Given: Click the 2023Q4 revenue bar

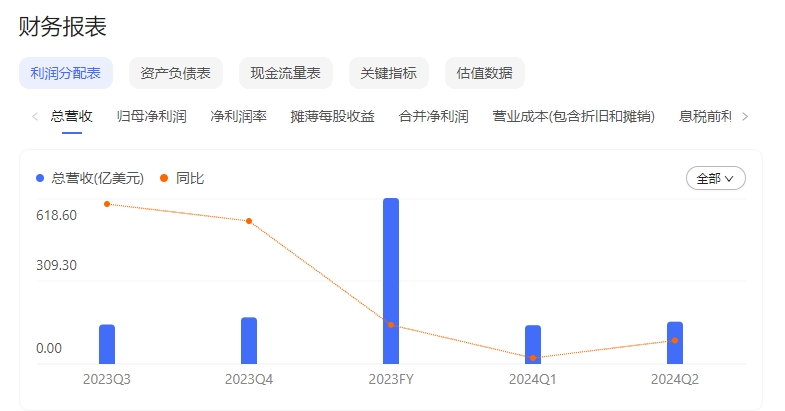Looking at the screenshot, I should pos(249,341).
